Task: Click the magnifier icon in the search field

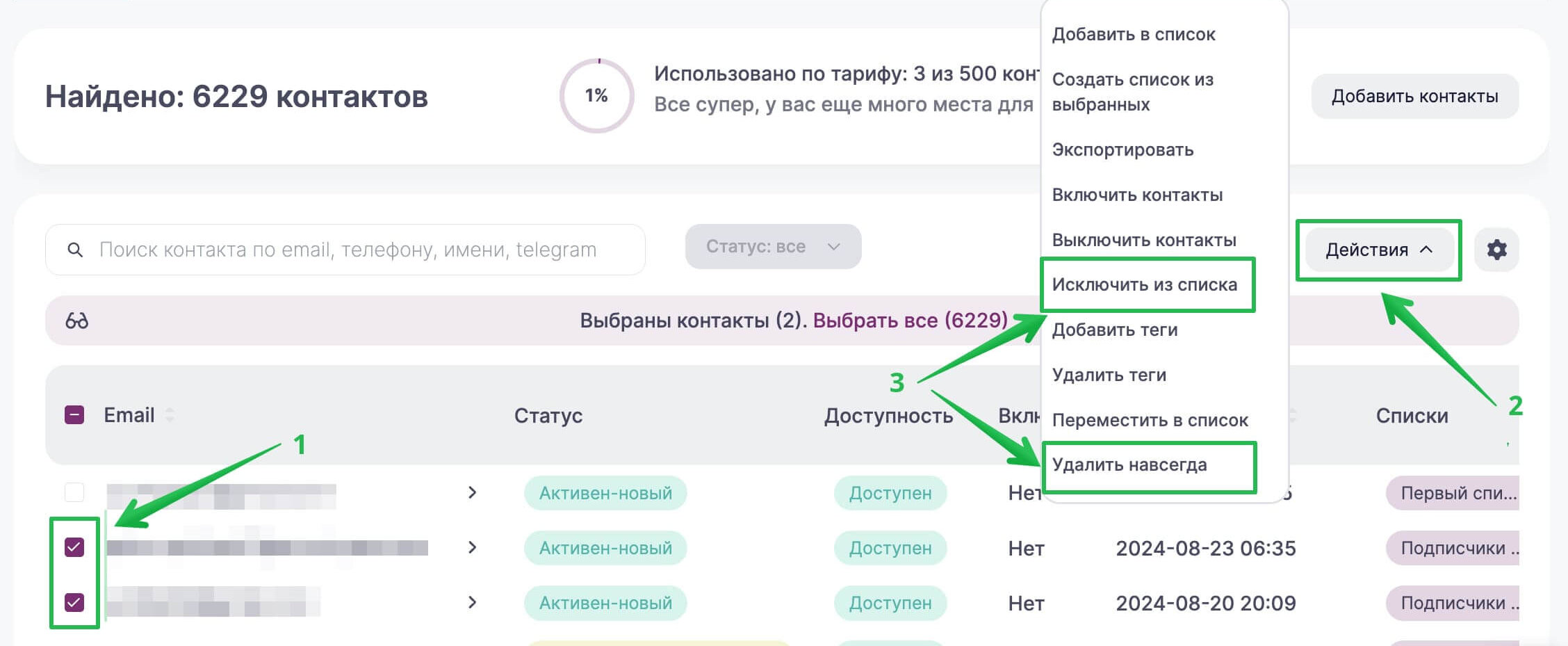Action: pos(75,250)
